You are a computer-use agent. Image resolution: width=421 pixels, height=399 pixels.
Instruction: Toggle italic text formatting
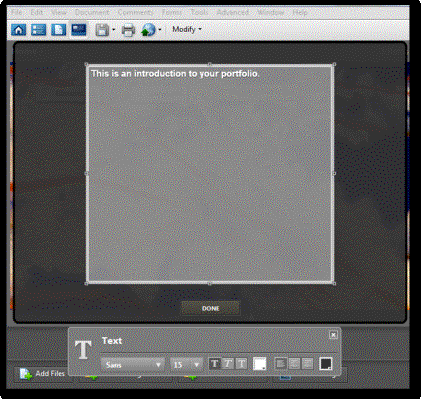tap(228, 364)
